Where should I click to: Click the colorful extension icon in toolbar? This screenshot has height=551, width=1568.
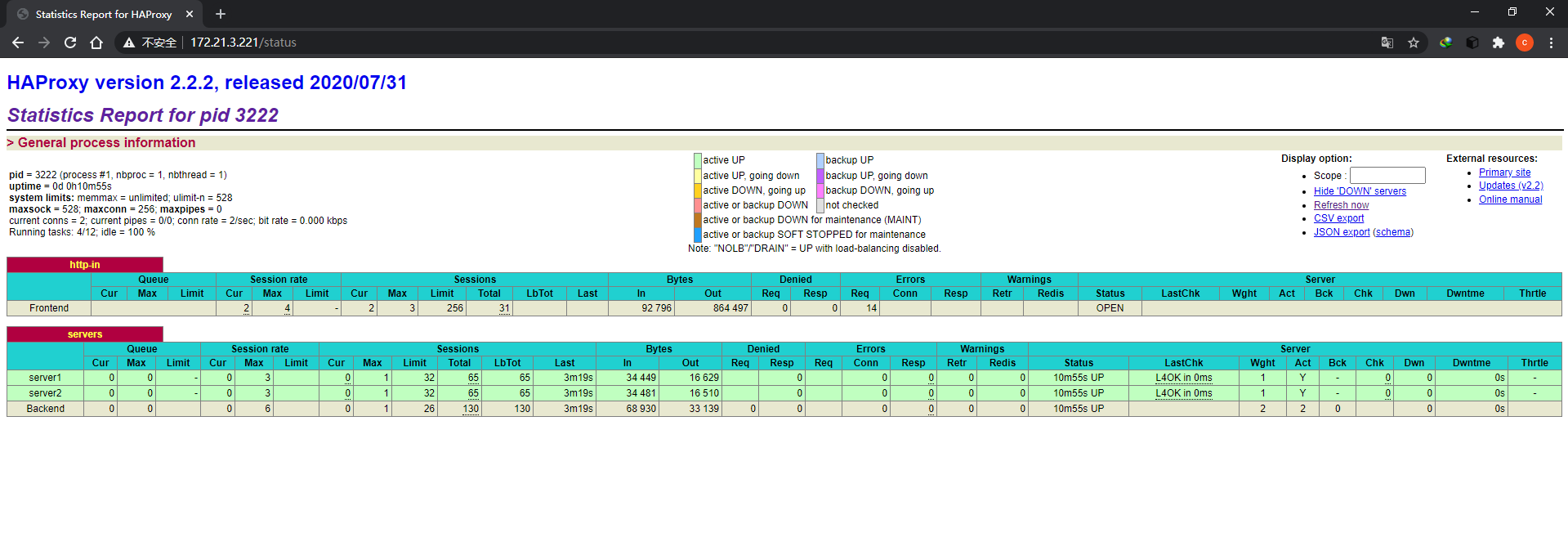pyautogui.click(x=1446, y=43)
